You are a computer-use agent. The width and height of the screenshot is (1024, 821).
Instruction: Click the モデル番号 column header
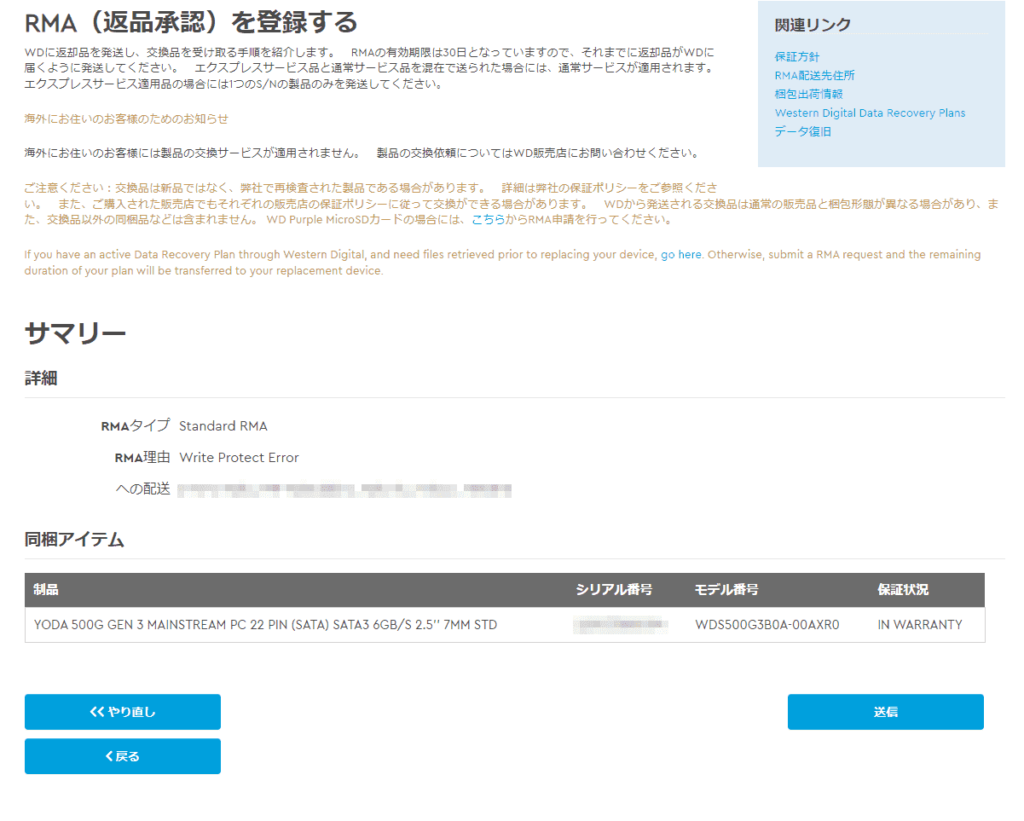click(726, 590)
